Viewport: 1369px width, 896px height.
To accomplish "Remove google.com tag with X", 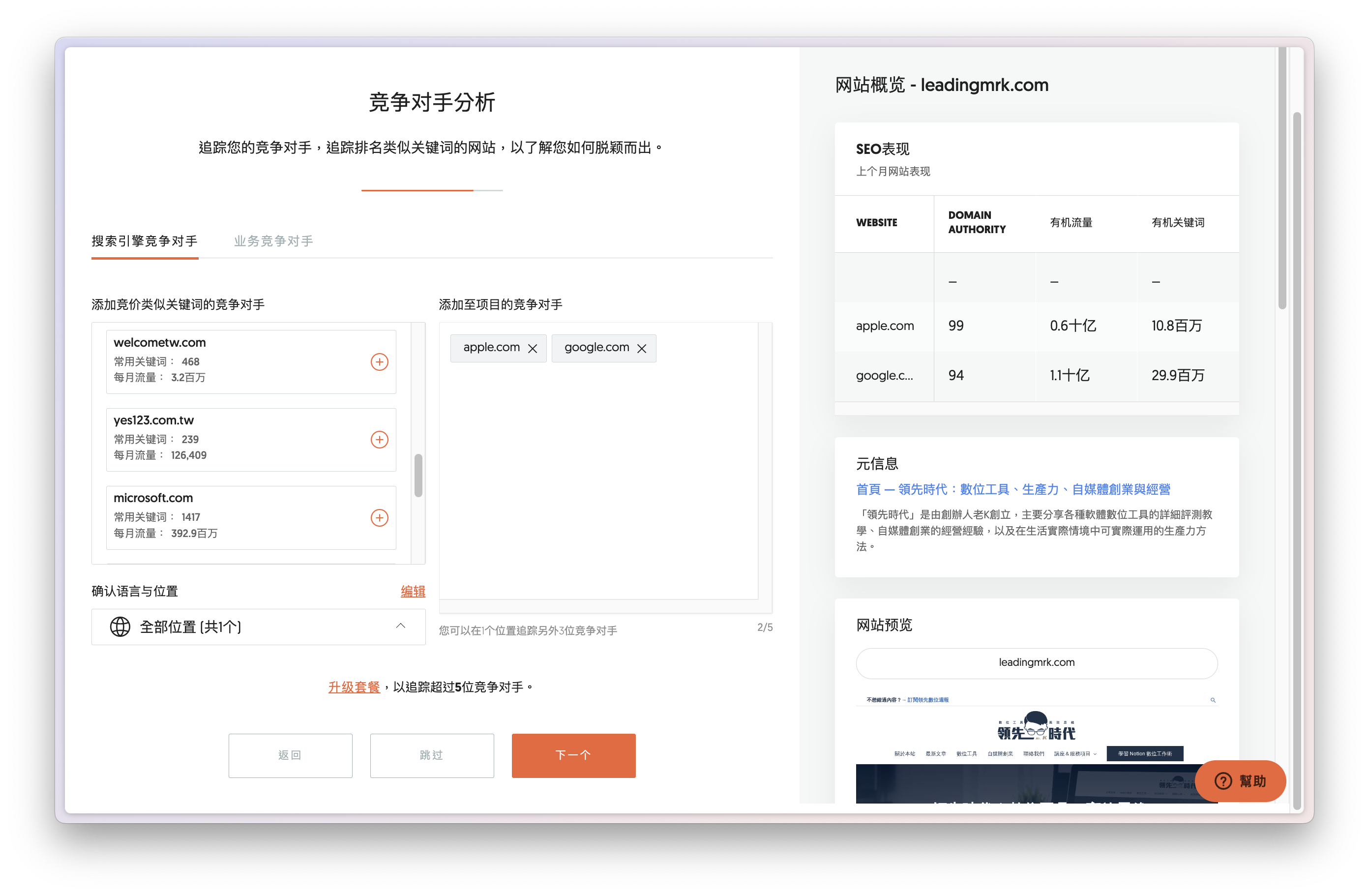I will pyautogui.click(x=642, y=349).
